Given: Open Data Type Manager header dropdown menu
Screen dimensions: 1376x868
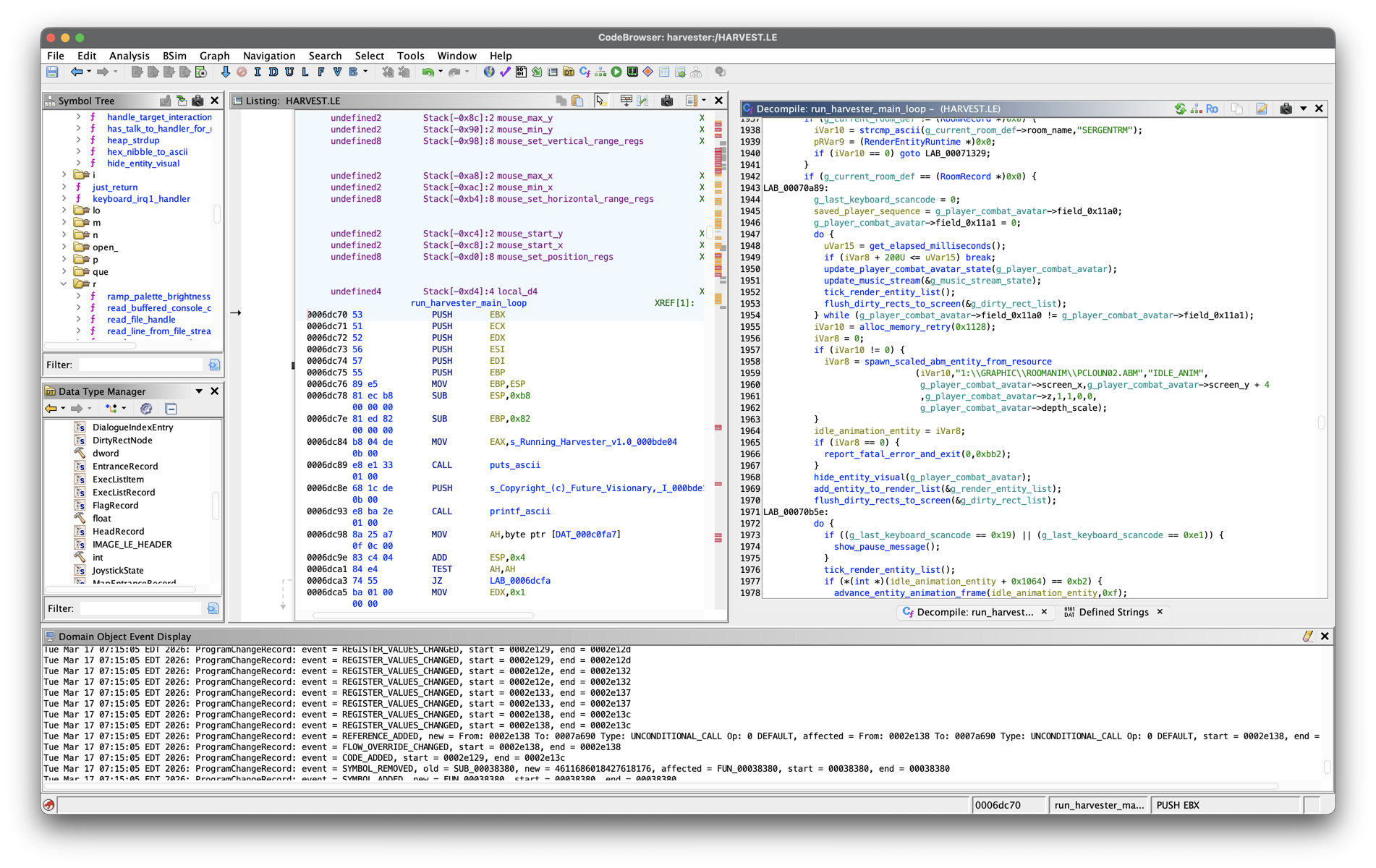Looking at the screenshot, I should 199,391.
